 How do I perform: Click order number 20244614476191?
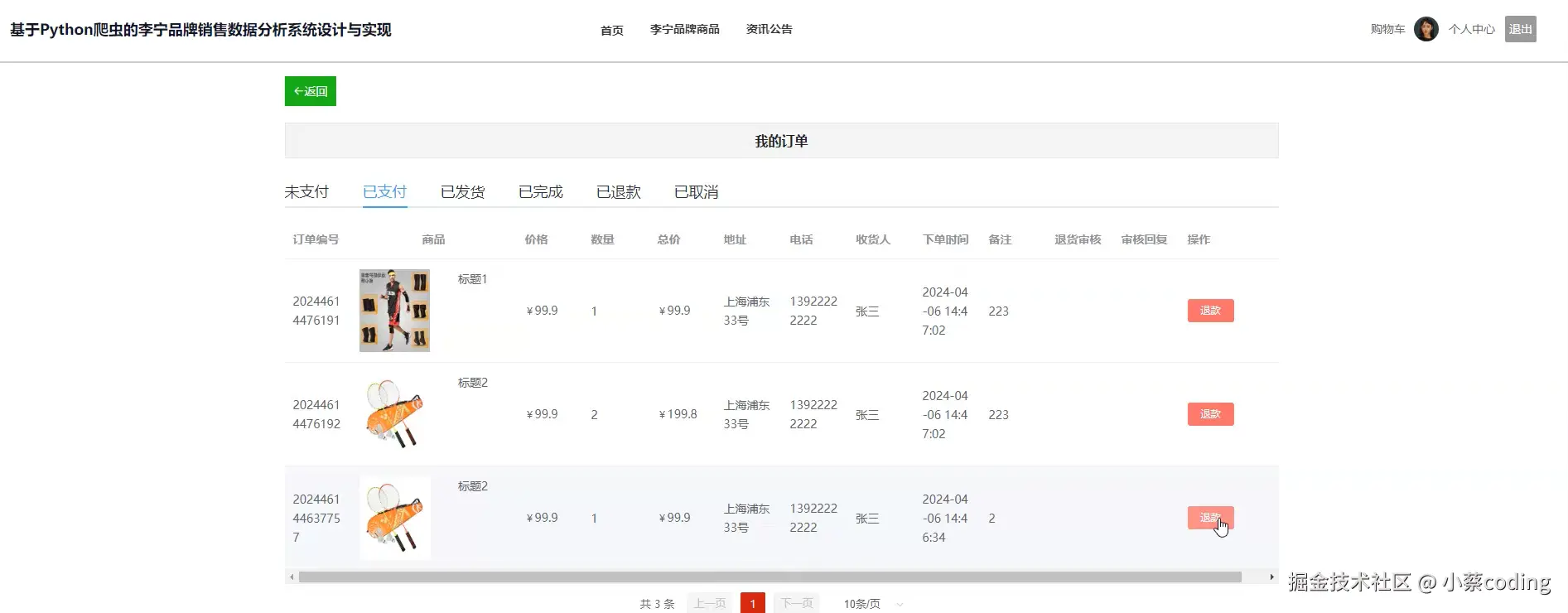point(316,311)
